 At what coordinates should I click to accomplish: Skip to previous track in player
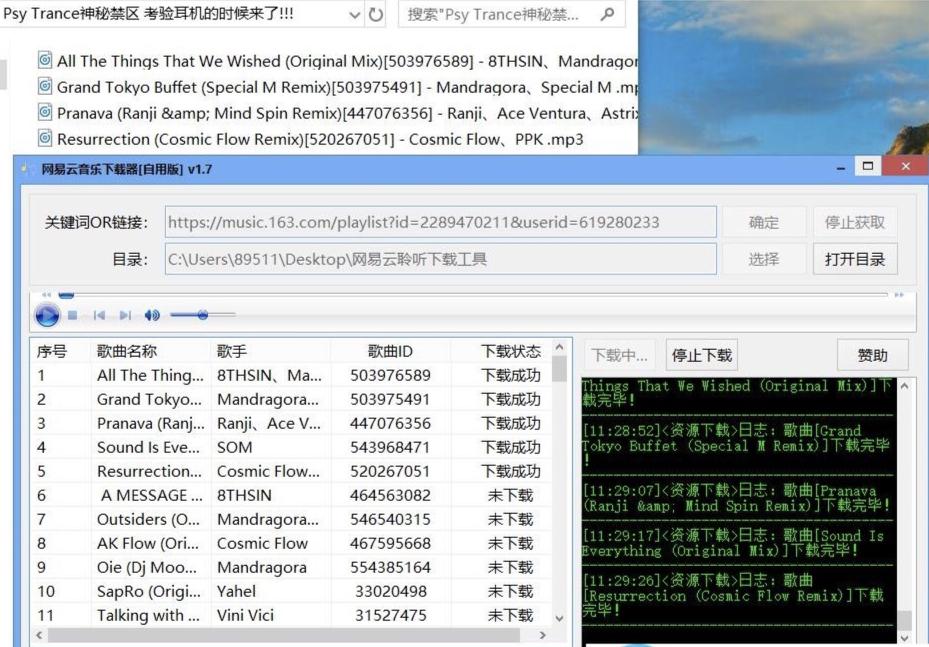coord(99,316)
